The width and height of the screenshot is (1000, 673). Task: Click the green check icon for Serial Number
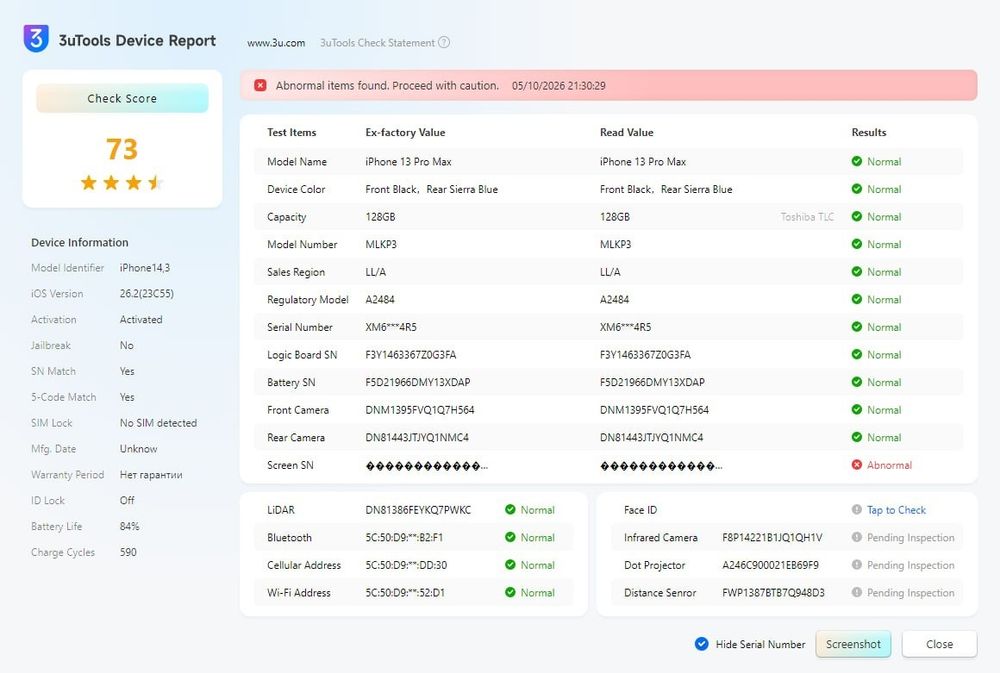tap(857, 327)
